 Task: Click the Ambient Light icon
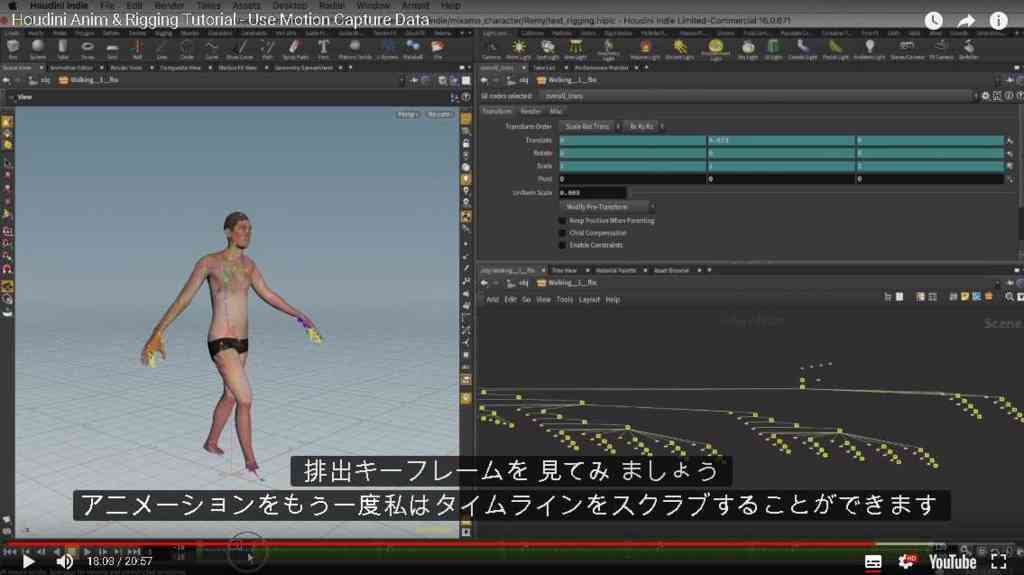869,48
